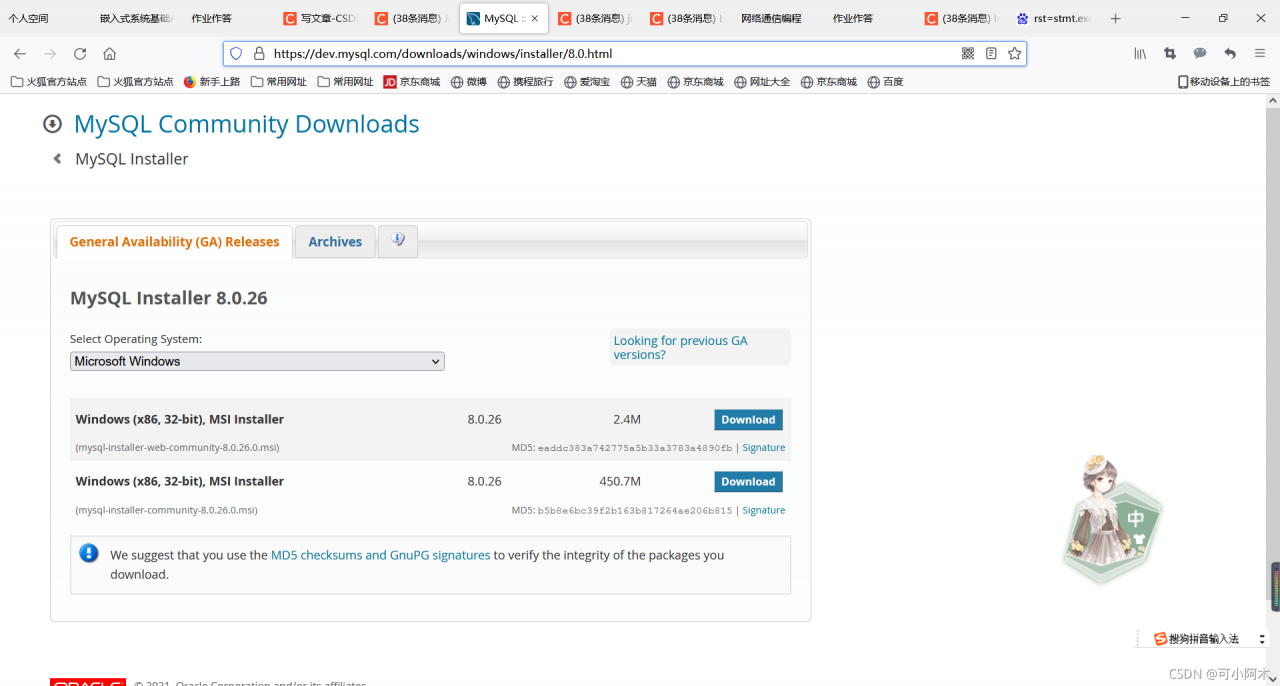This screenshot has height=686, width=1280.
Task: Click the Sogou bar up-down arrows
Action: (x=1262, y=639)
